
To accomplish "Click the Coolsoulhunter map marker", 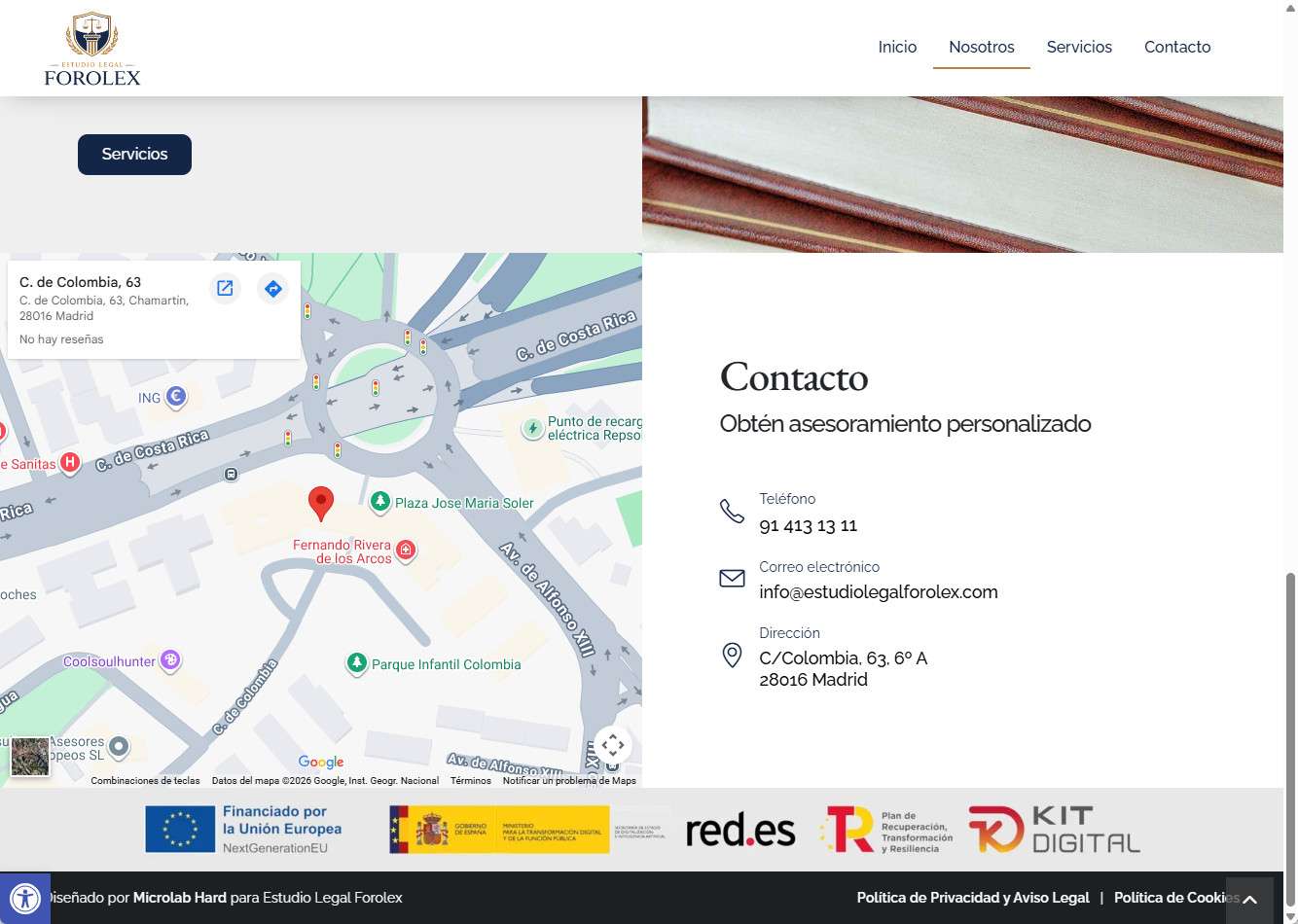I will [x=170, y=661].
